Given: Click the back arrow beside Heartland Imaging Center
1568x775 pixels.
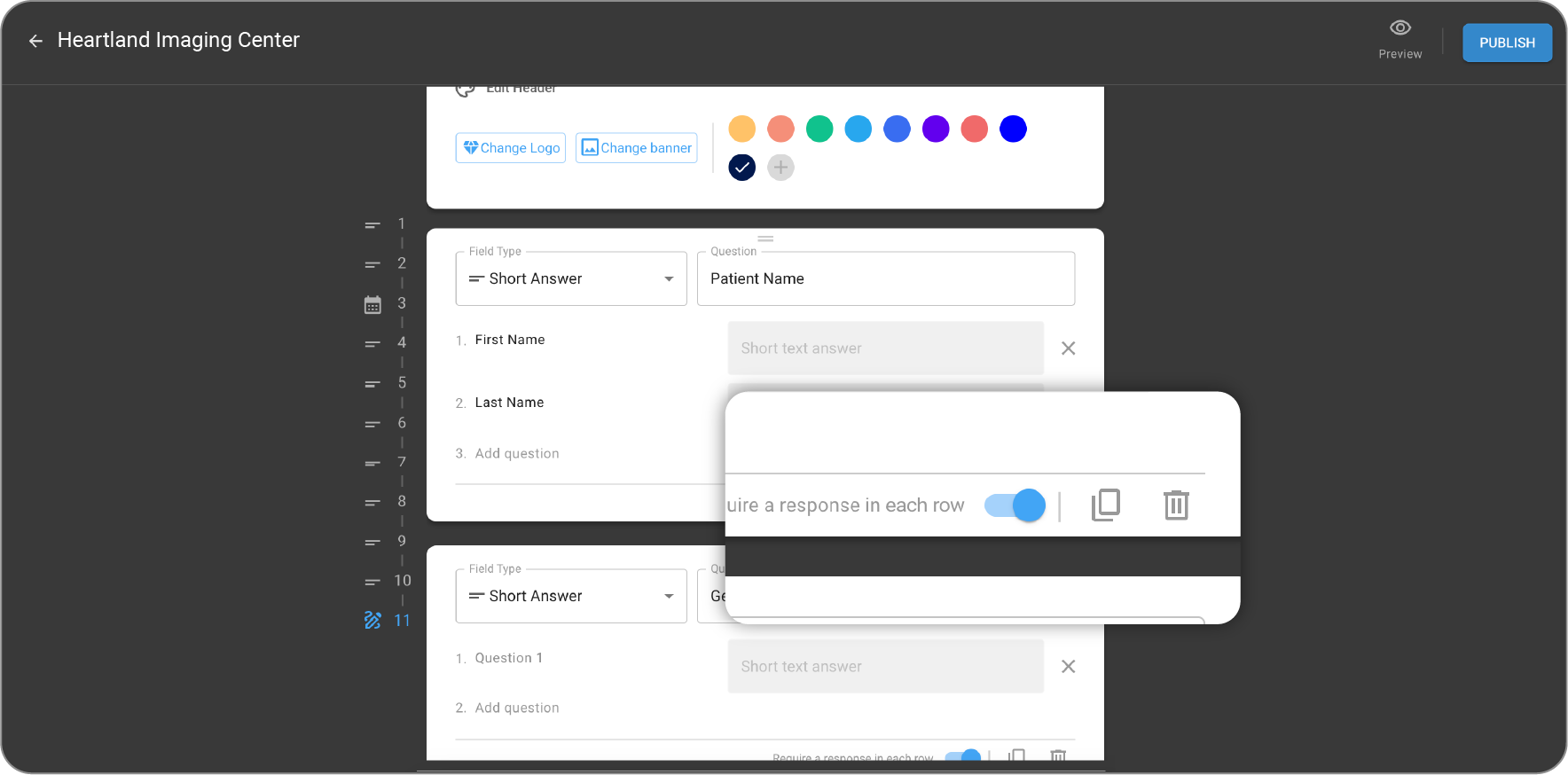Looking at the screenshot, I should tap(35, 41).
